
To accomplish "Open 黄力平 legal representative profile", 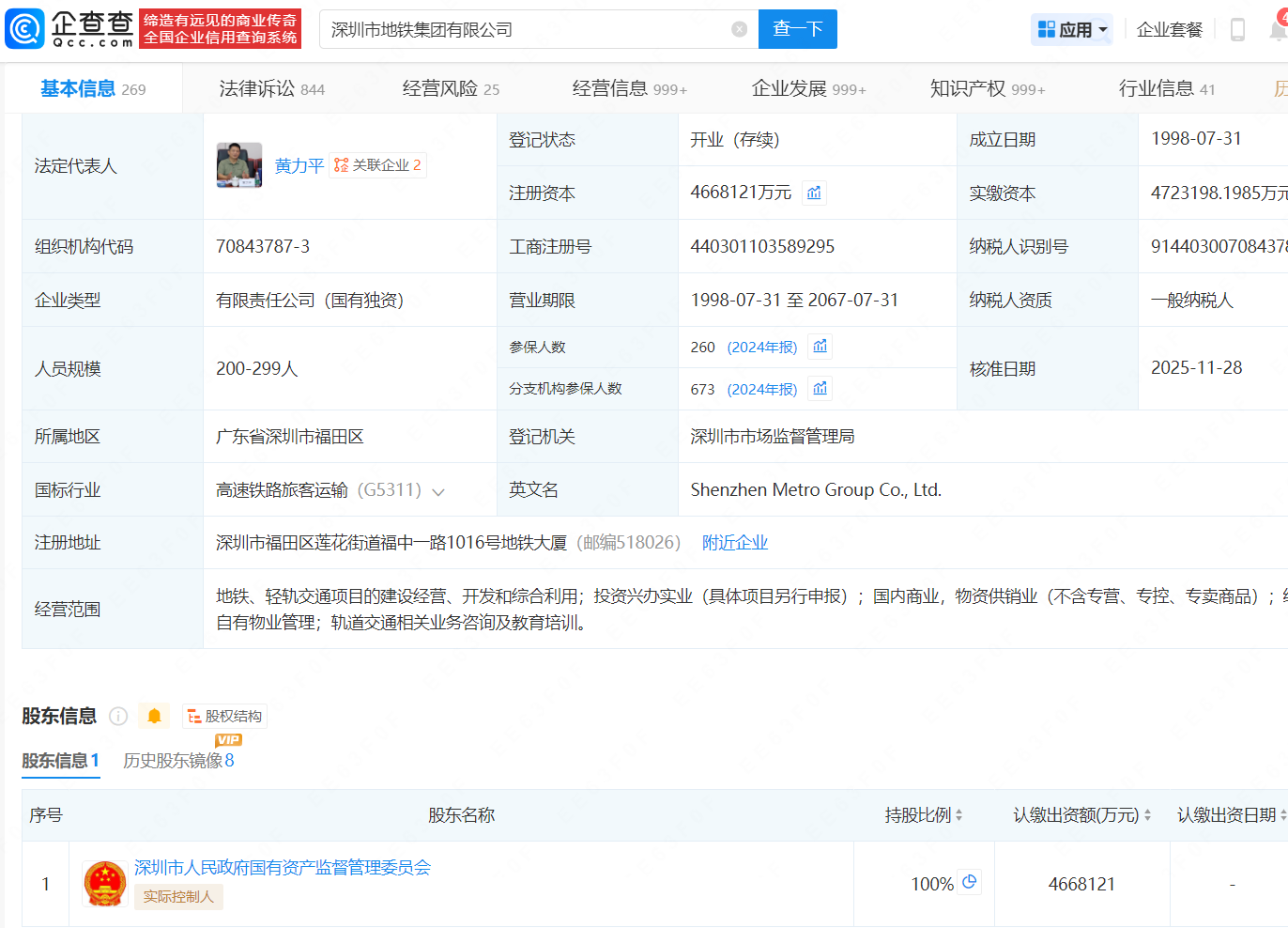I will [299, 166].
